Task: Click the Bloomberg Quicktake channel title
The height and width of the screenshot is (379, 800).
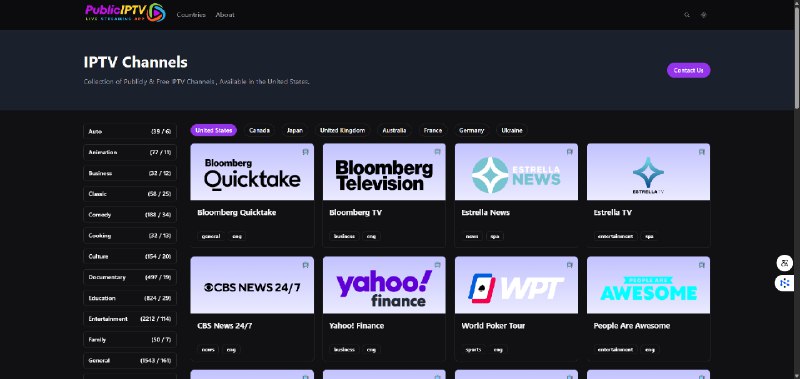Action: click(237, 213)
